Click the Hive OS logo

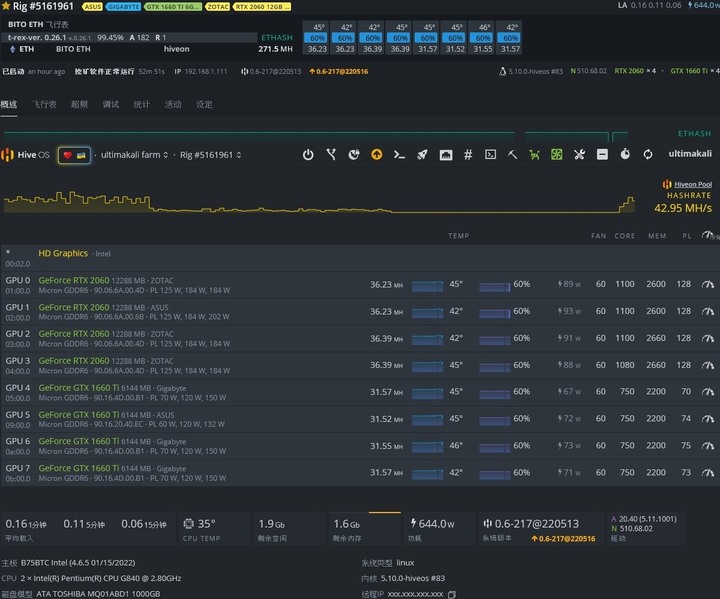click(25, 155)
